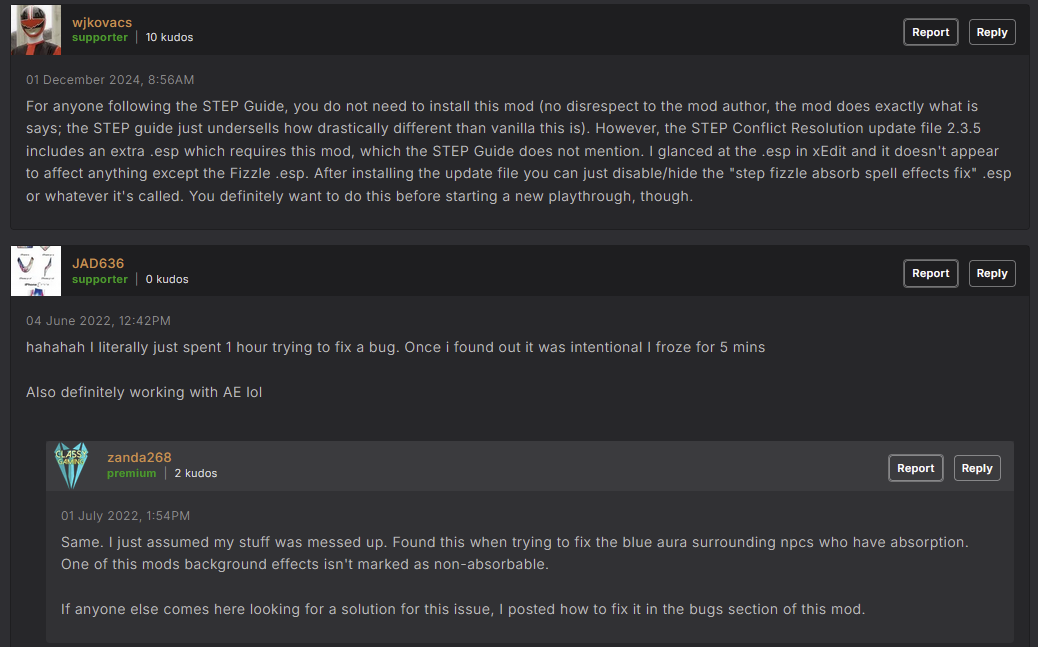1038x647 pixels.
Task: Click wjkovacs' supporter badge label
Action: pos(100,37)
